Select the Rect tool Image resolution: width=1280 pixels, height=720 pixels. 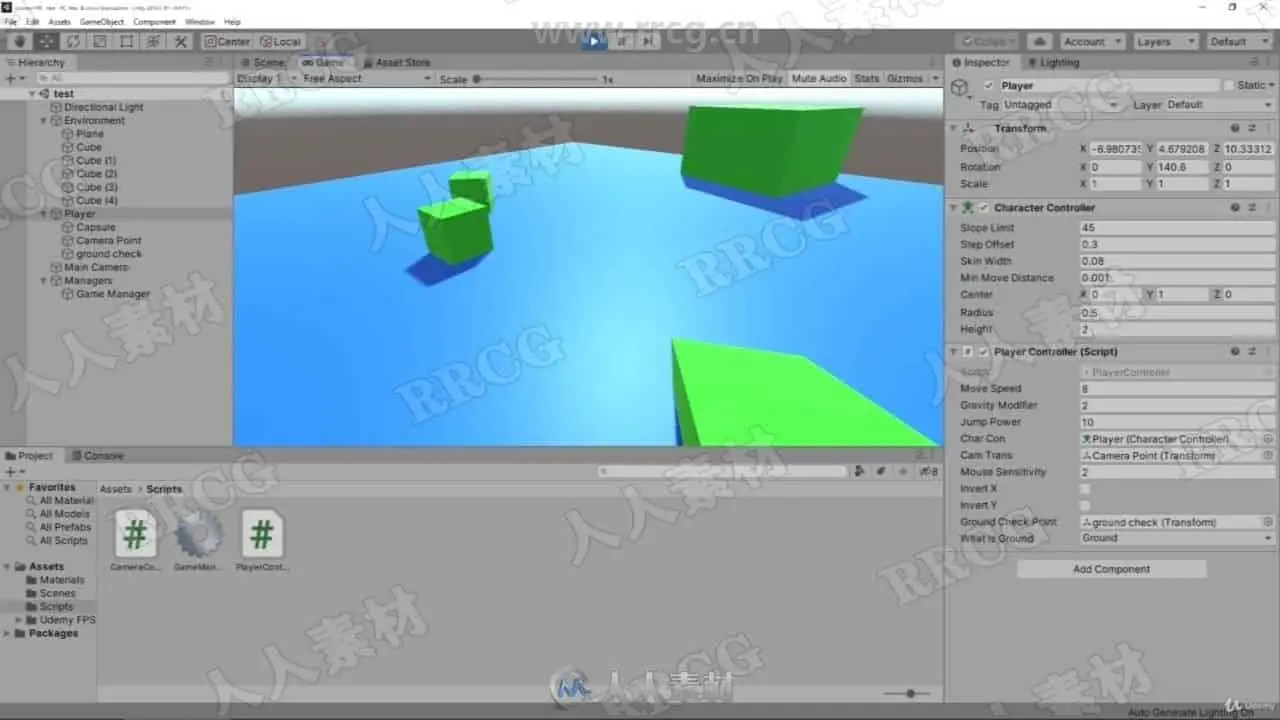(127, 41)
